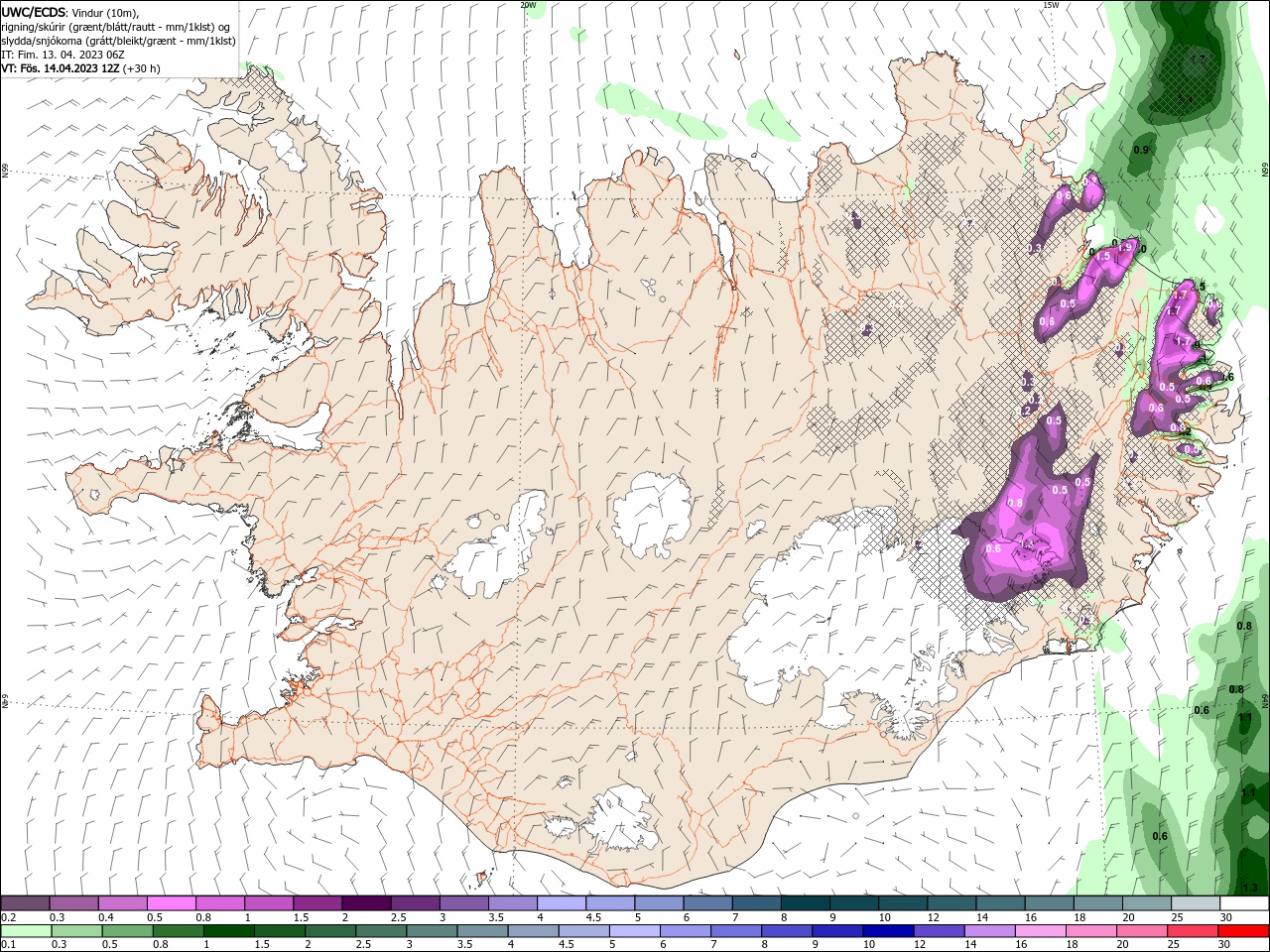Screen dimensions: 1270x952
Task: Pick the deep blue rain swatch starting at 10
Action: click(x=888, y=931)
